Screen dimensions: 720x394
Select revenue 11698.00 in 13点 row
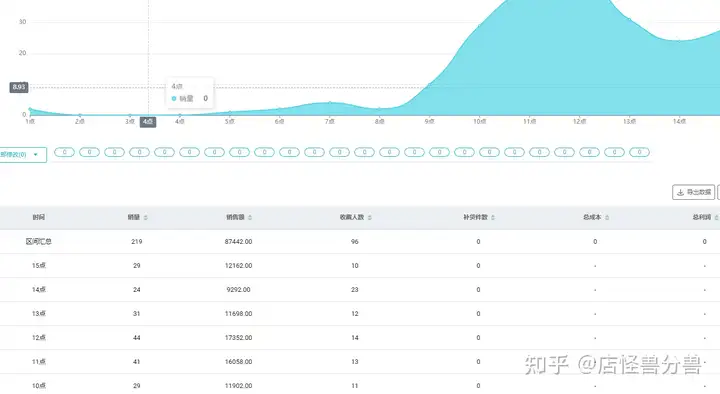(x=238, y=314)
